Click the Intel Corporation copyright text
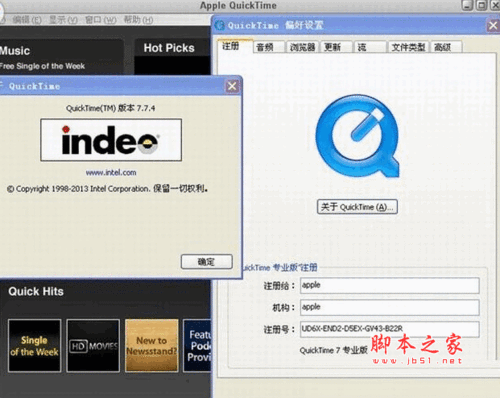The image size is (500, 398). (x=107, y=189)
